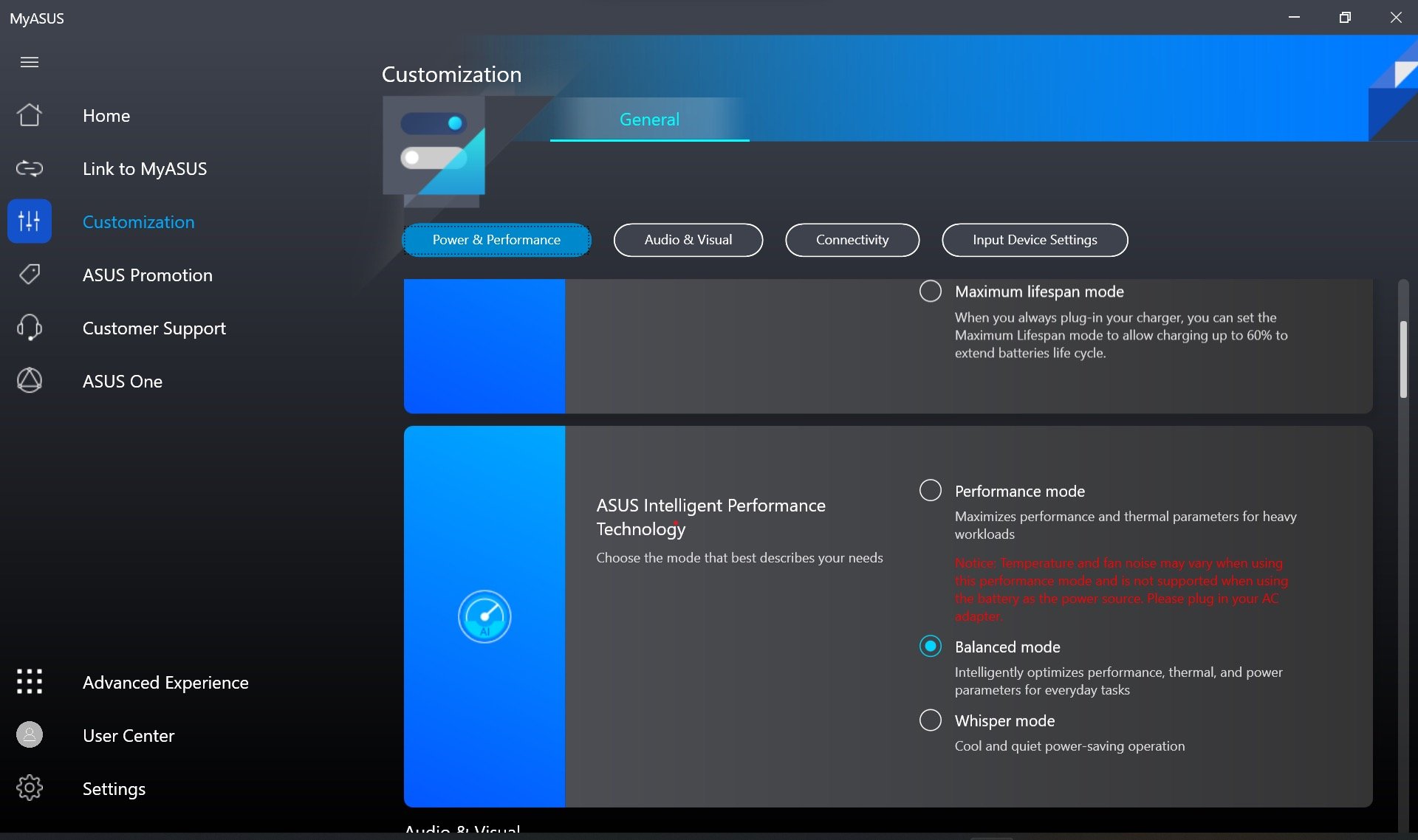Switch to the Connectivity tab
This screenshot has width=1418, height=840.
(x=852, y=239)
